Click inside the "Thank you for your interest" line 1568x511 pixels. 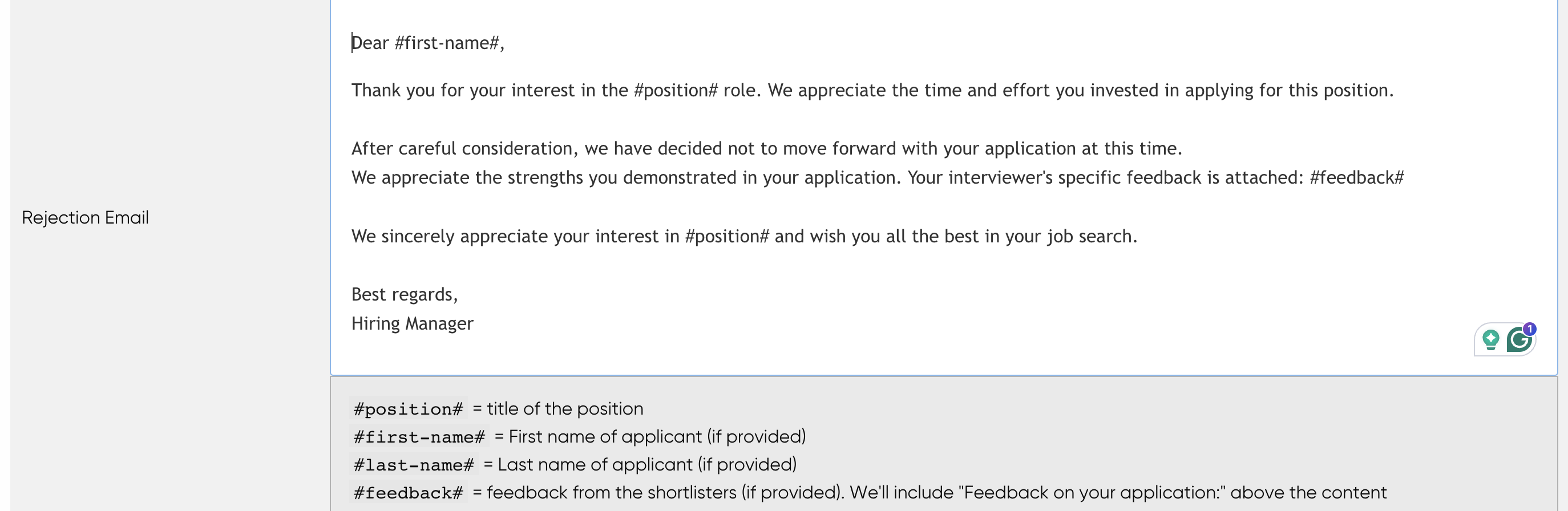point(872,91)
